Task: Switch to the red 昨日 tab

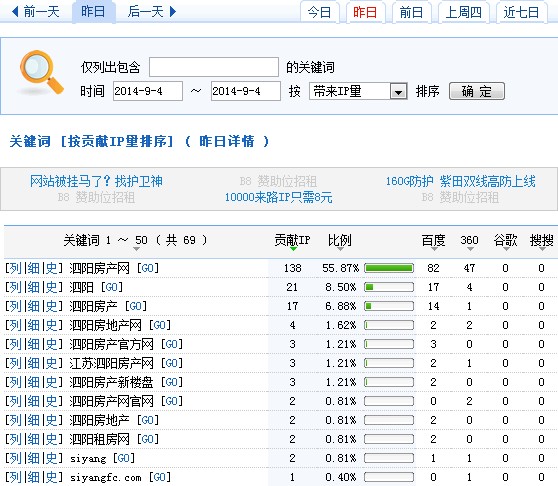Action: pos(365,12)
